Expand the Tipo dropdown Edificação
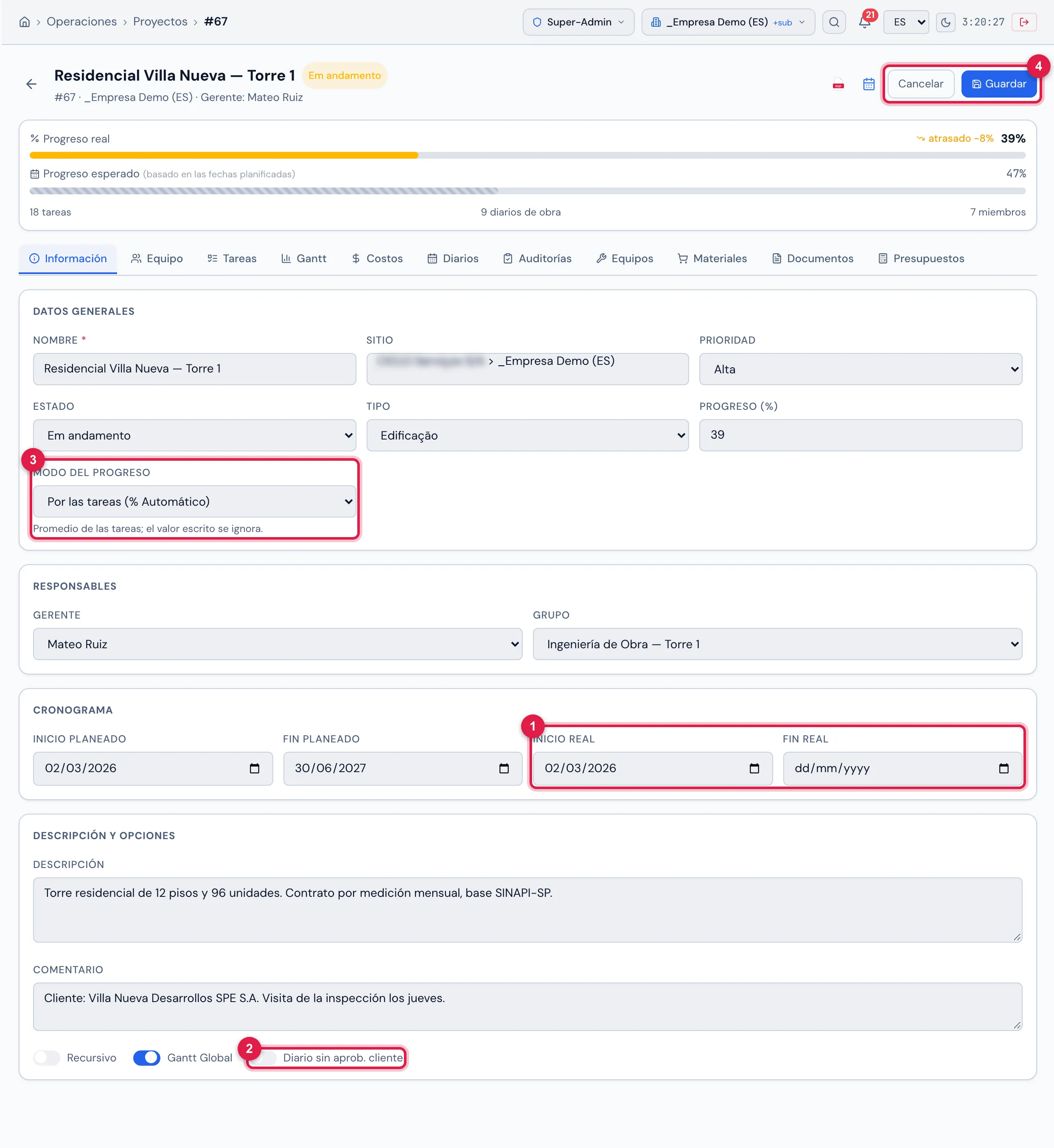The width and height of the screenshot is (1054, 1148). pos(527,435)
